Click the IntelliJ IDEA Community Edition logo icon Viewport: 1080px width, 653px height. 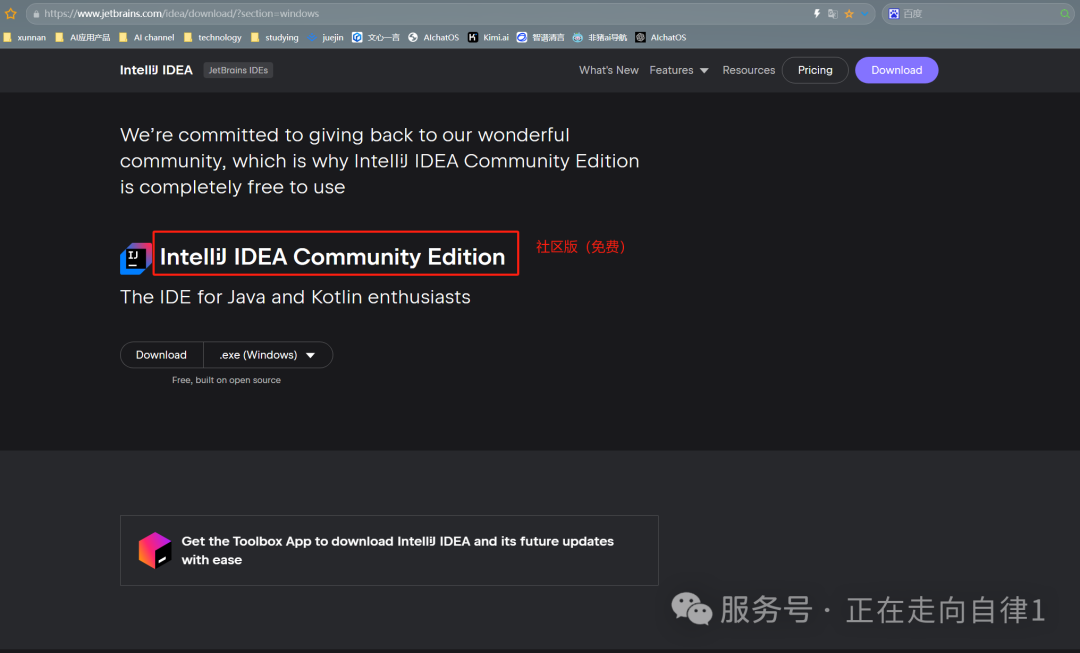(x=135, y=258)
